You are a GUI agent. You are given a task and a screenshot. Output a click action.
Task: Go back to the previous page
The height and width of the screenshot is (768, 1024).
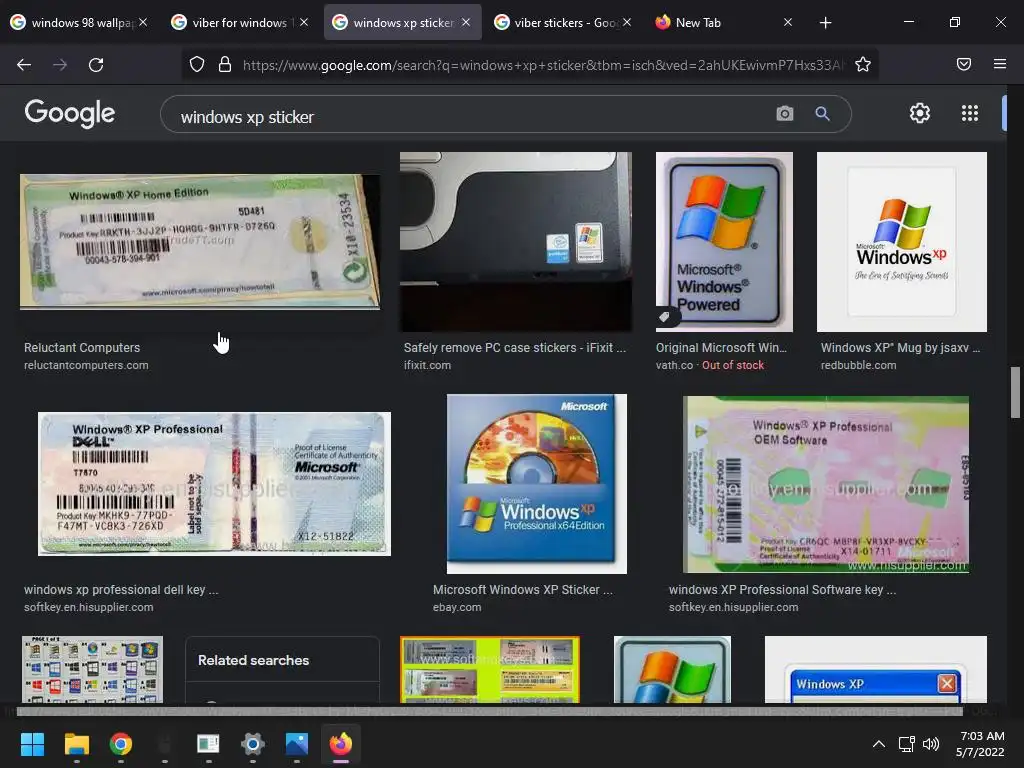(24, 65)
